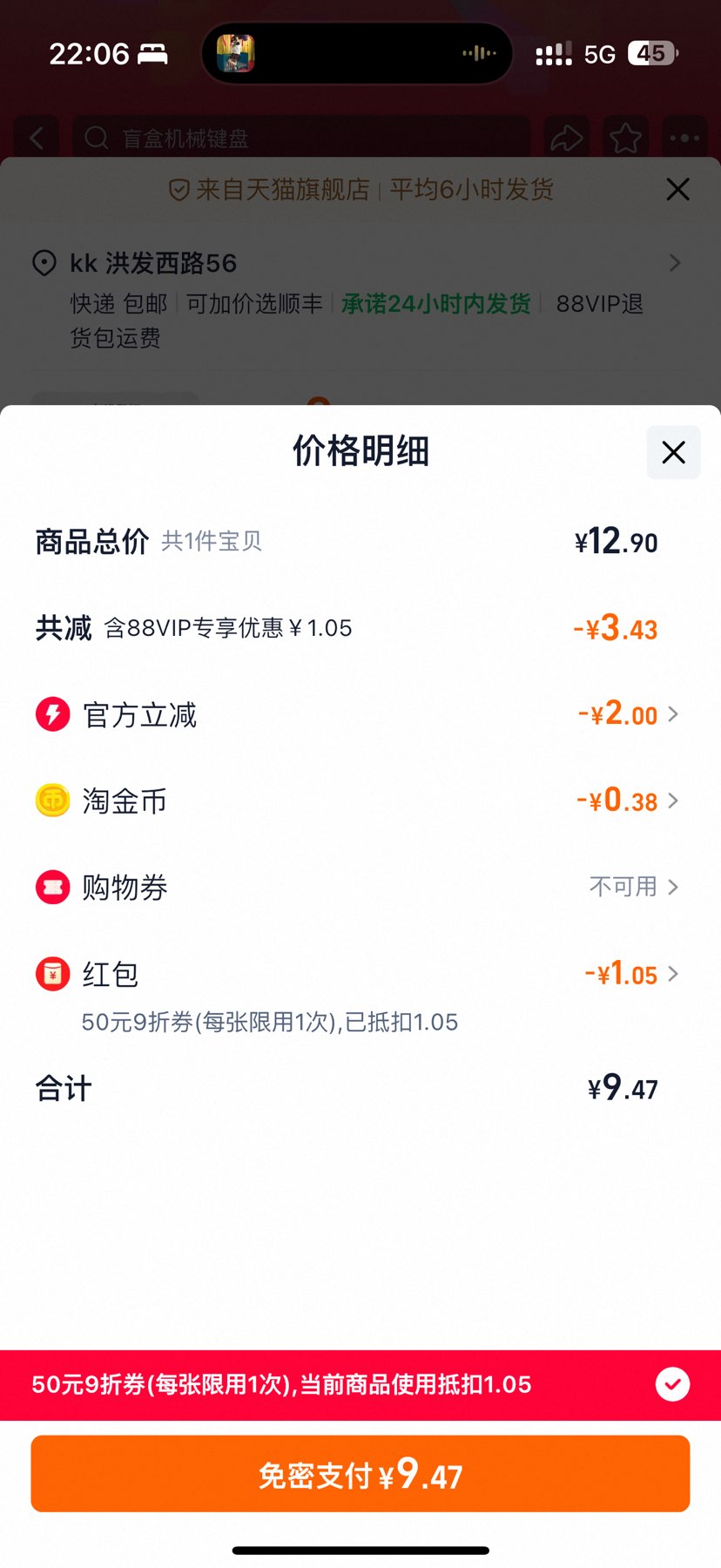Tap the 官方立减 lightning icon
Screen dimensions: 721x1568
tap(52, 714)
